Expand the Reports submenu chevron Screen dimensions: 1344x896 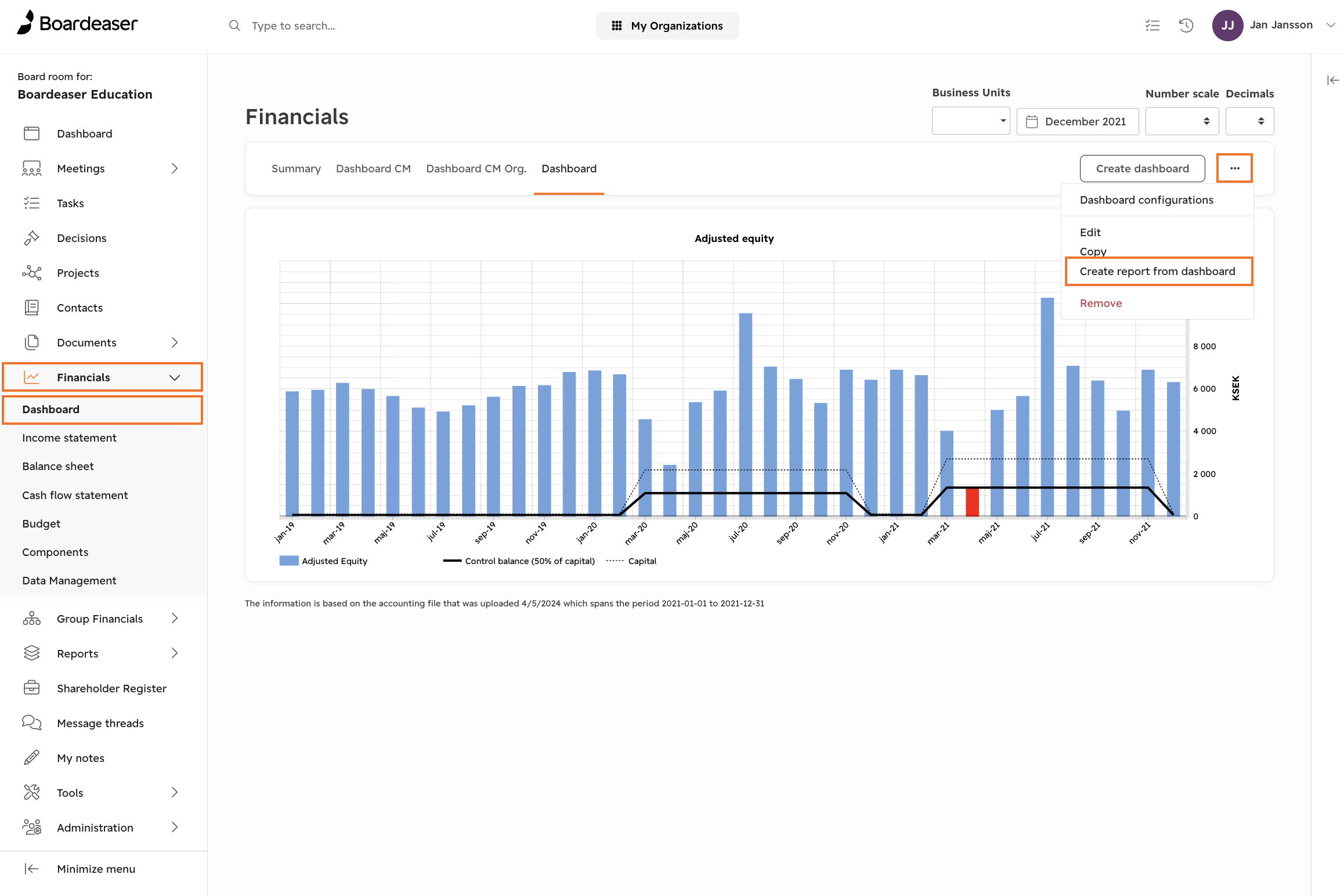(175, 653)
